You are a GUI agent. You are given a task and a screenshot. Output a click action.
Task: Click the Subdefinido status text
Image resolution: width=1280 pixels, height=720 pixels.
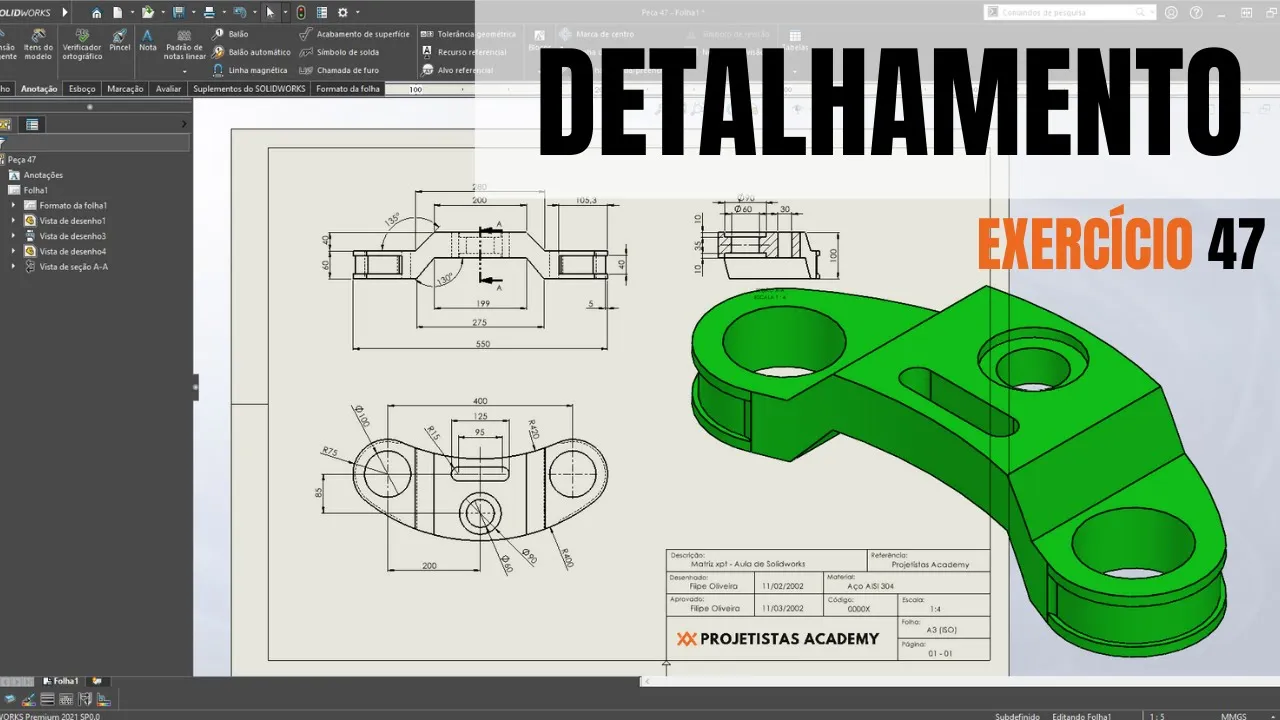point(1018,716)
